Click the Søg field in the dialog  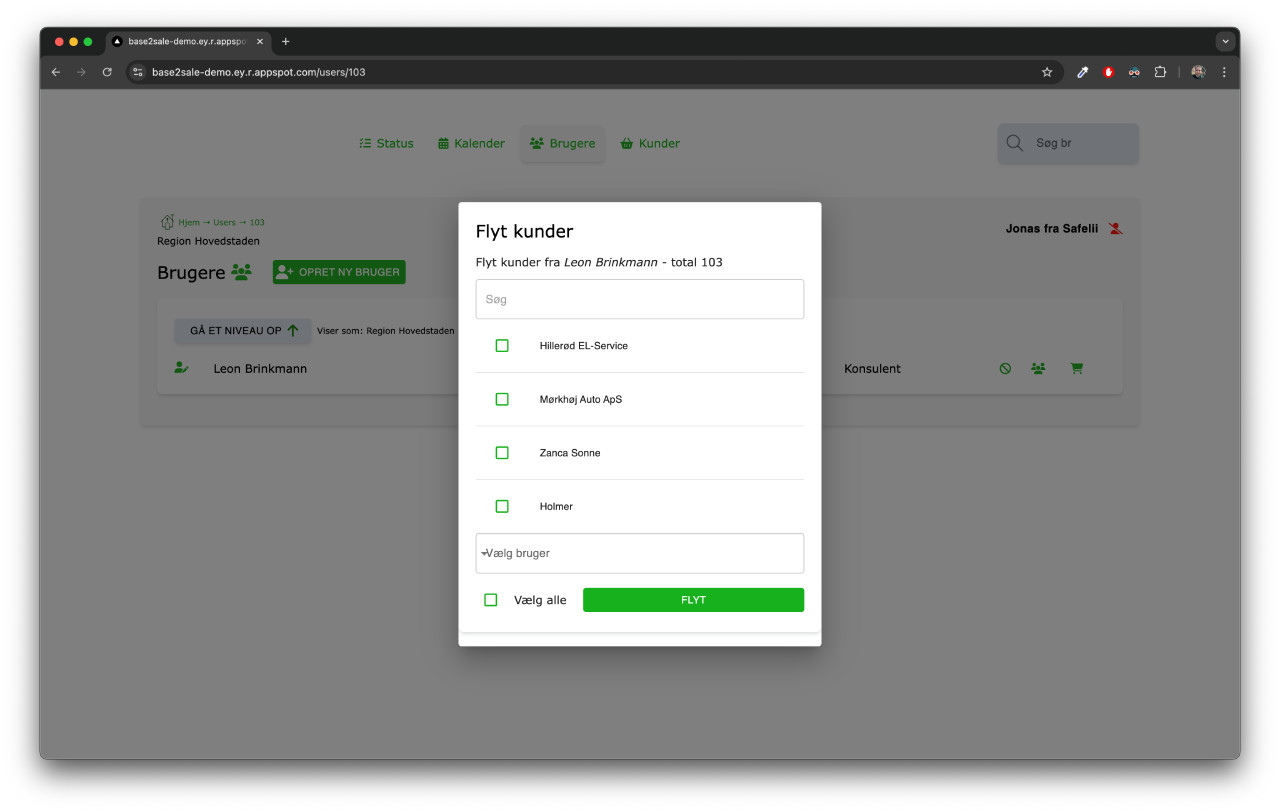pos(639,299)
